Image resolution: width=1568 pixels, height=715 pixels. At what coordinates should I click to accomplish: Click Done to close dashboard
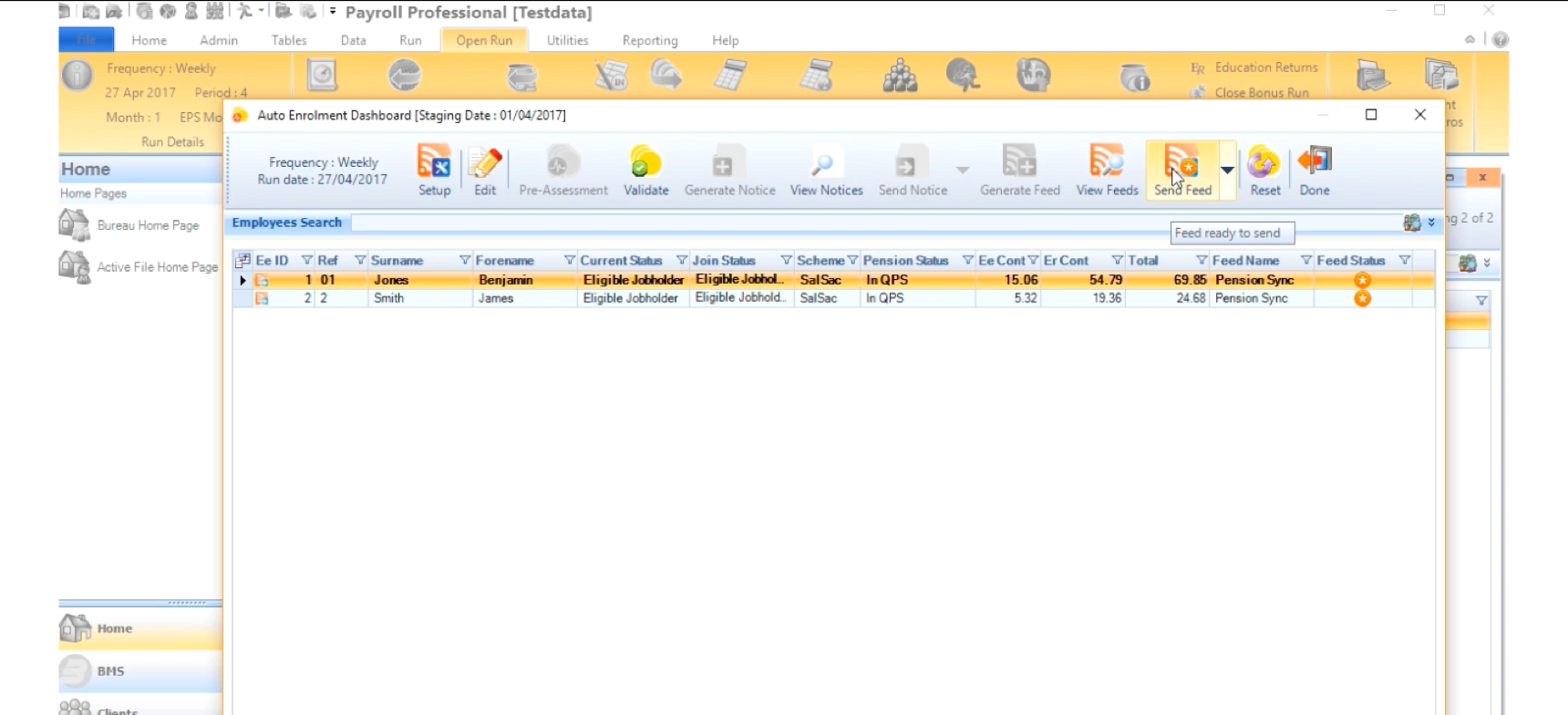click(1314, 171)
